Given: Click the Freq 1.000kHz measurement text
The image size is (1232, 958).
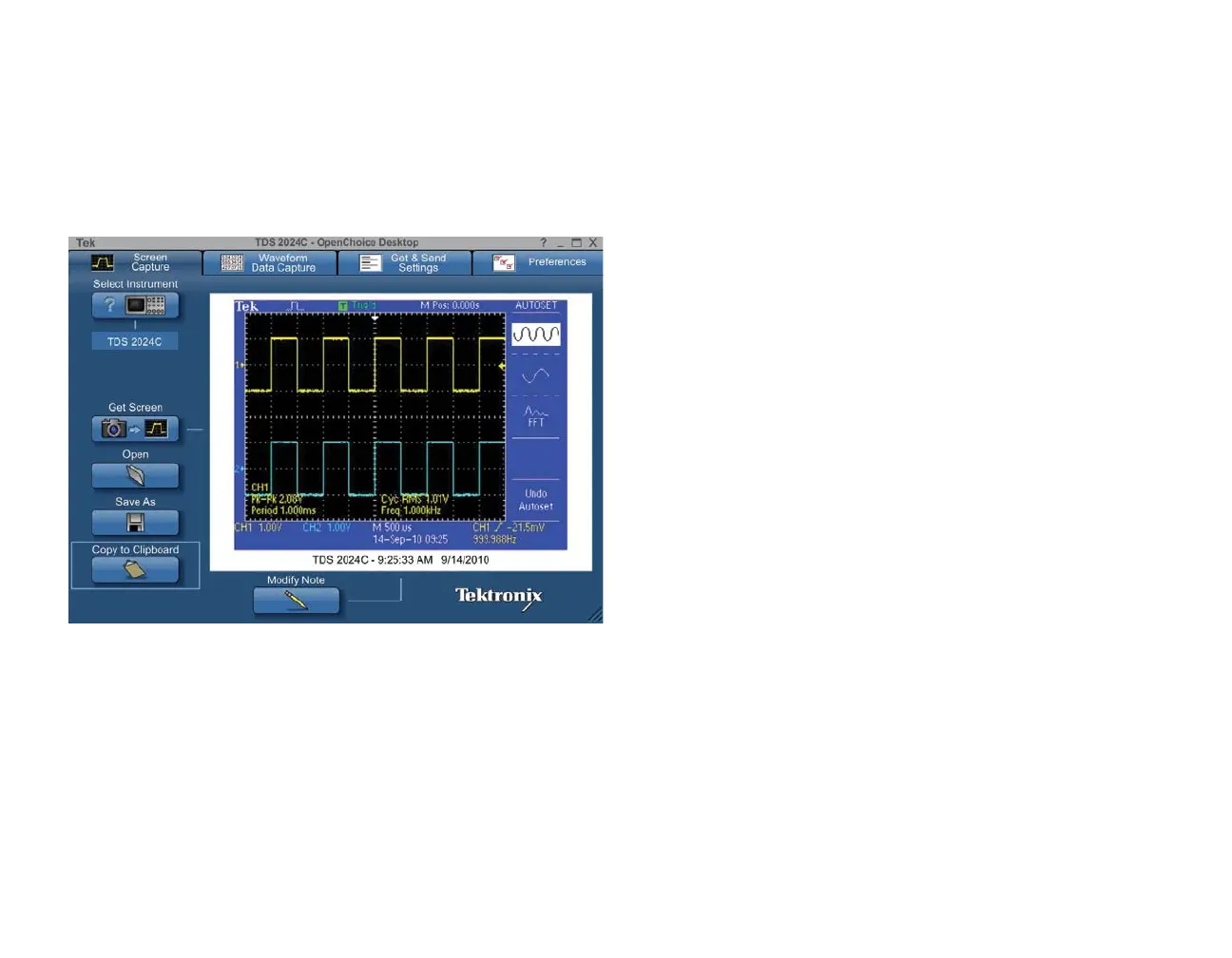Looking at the screenshot, I should 411,510.
